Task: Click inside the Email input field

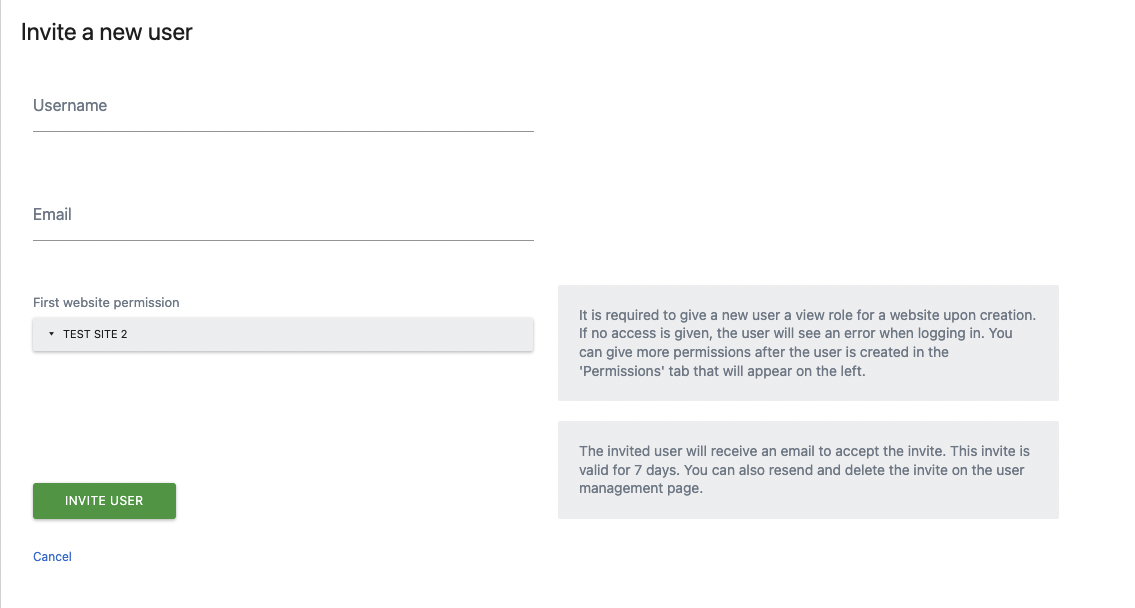Action: (283, 227)
